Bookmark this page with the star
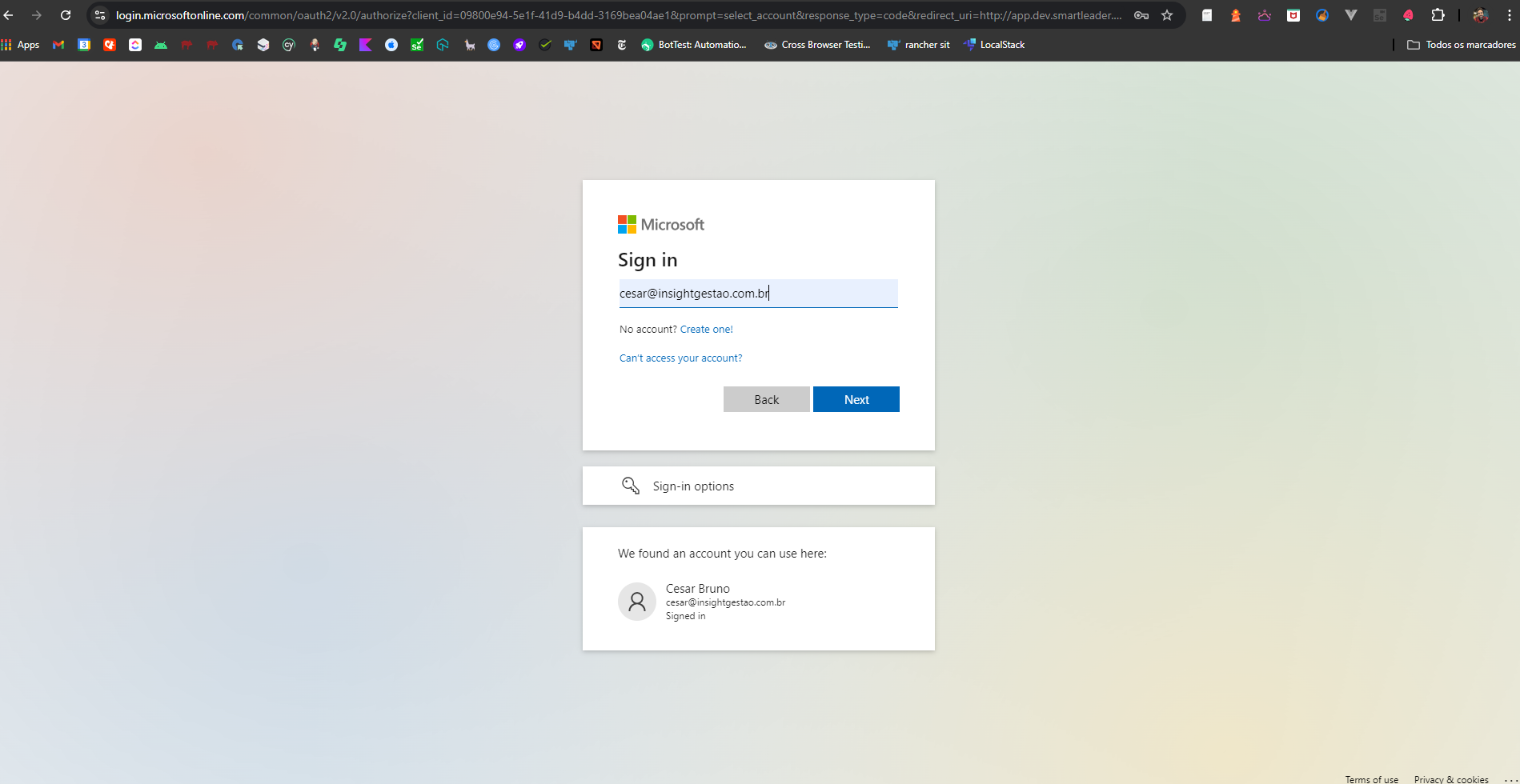 1167,15
